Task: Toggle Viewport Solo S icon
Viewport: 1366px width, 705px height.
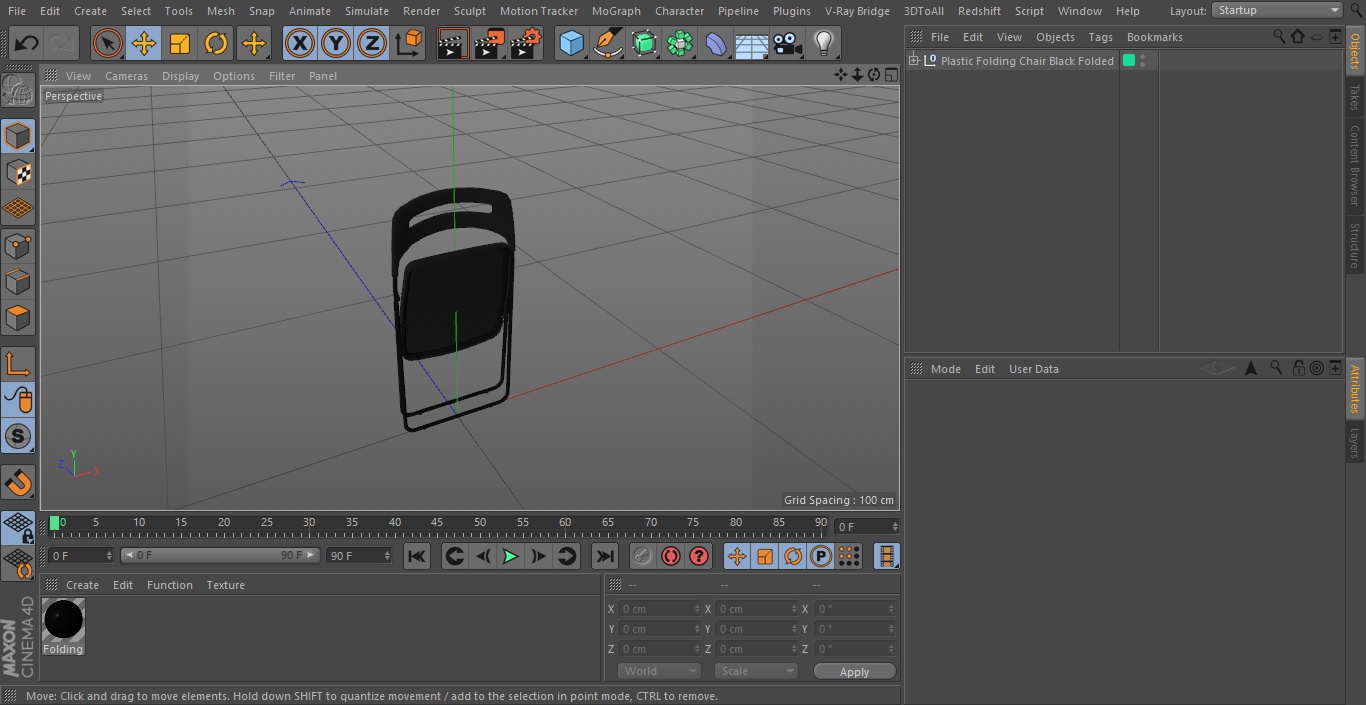Action: pos(18,436)
